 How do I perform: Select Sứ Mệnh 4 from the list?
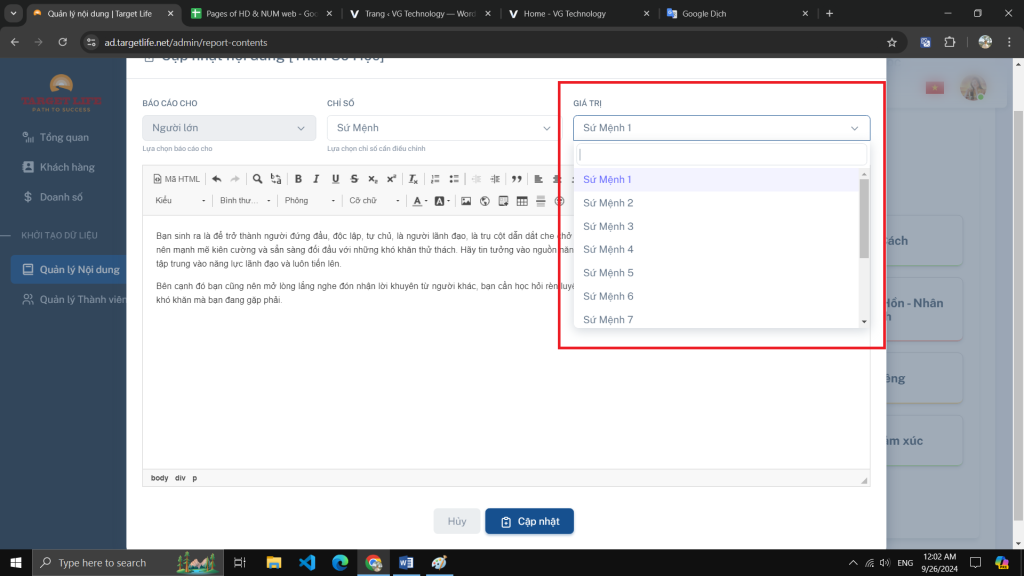click(716, 249)
